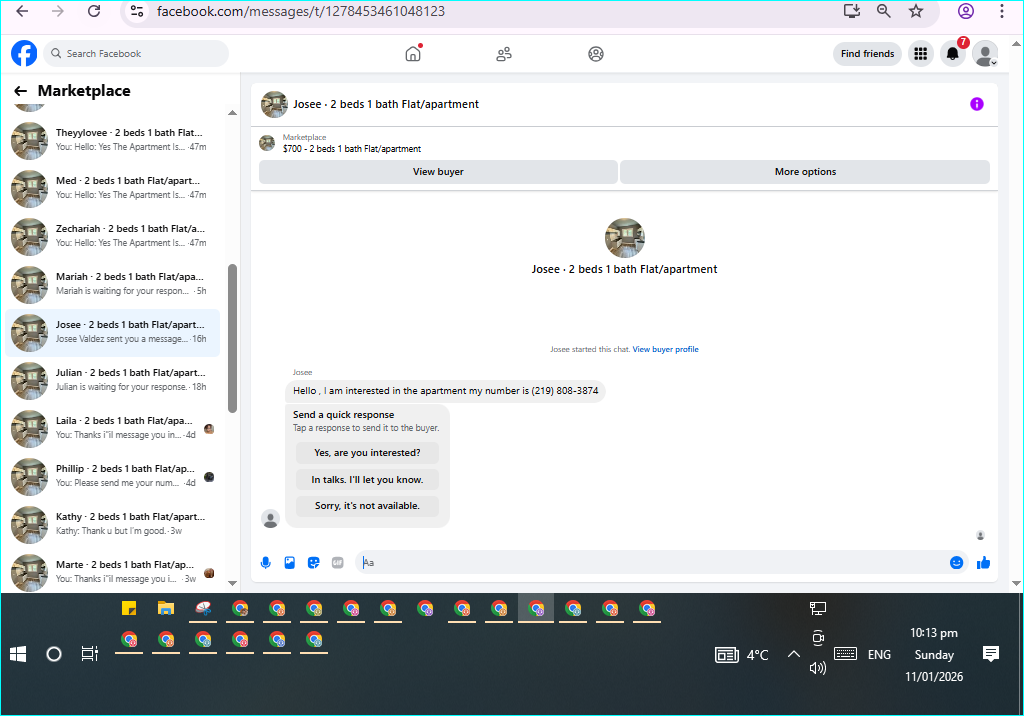The width and height of the screenshot is (1024, 716).
Task: Click the Facebook logo icon
Action: pos(24,54)
